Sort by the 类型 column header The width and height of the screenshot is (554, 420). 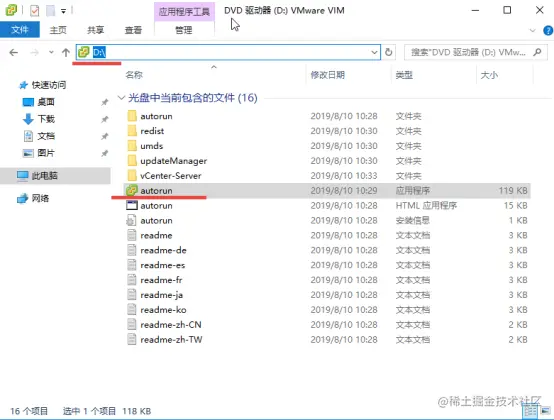click(404, 75)
